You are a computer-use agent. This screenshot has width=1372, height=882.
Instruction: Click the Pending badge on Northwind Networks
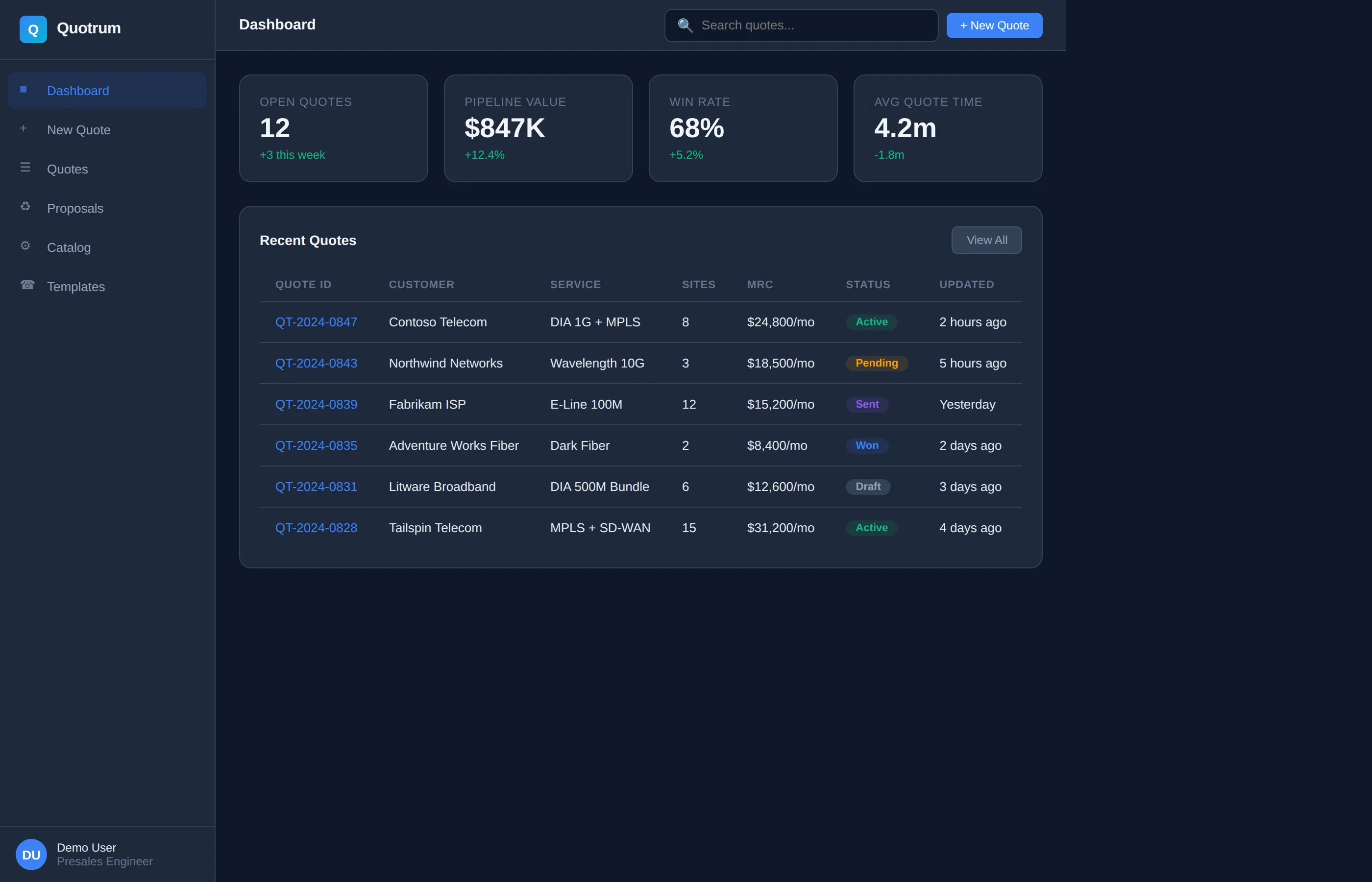tap(876, 363)
